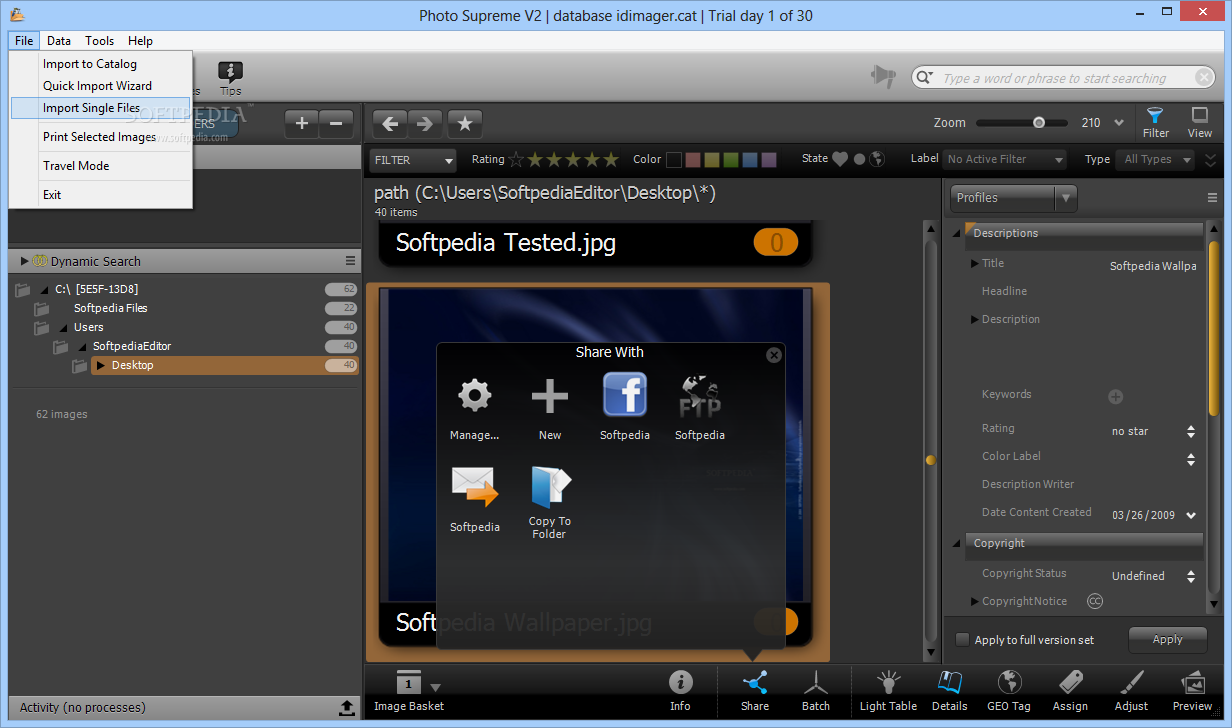The height and width of the screenshot is (728, 1232).
Task: Expand the Description field
Action: point(975,319)
